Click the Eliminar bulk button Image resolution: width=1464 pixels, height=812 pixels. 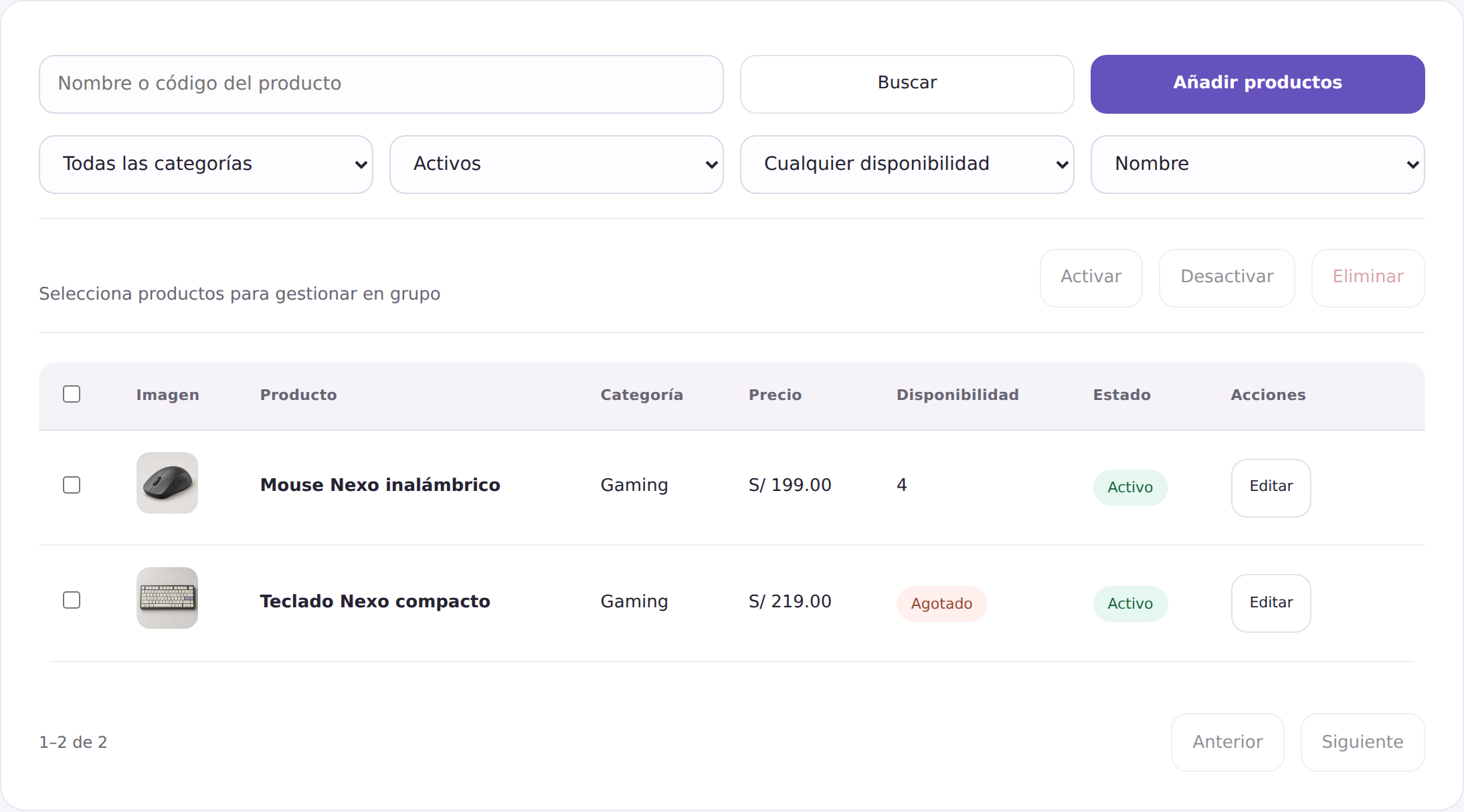coord(1368,278)
